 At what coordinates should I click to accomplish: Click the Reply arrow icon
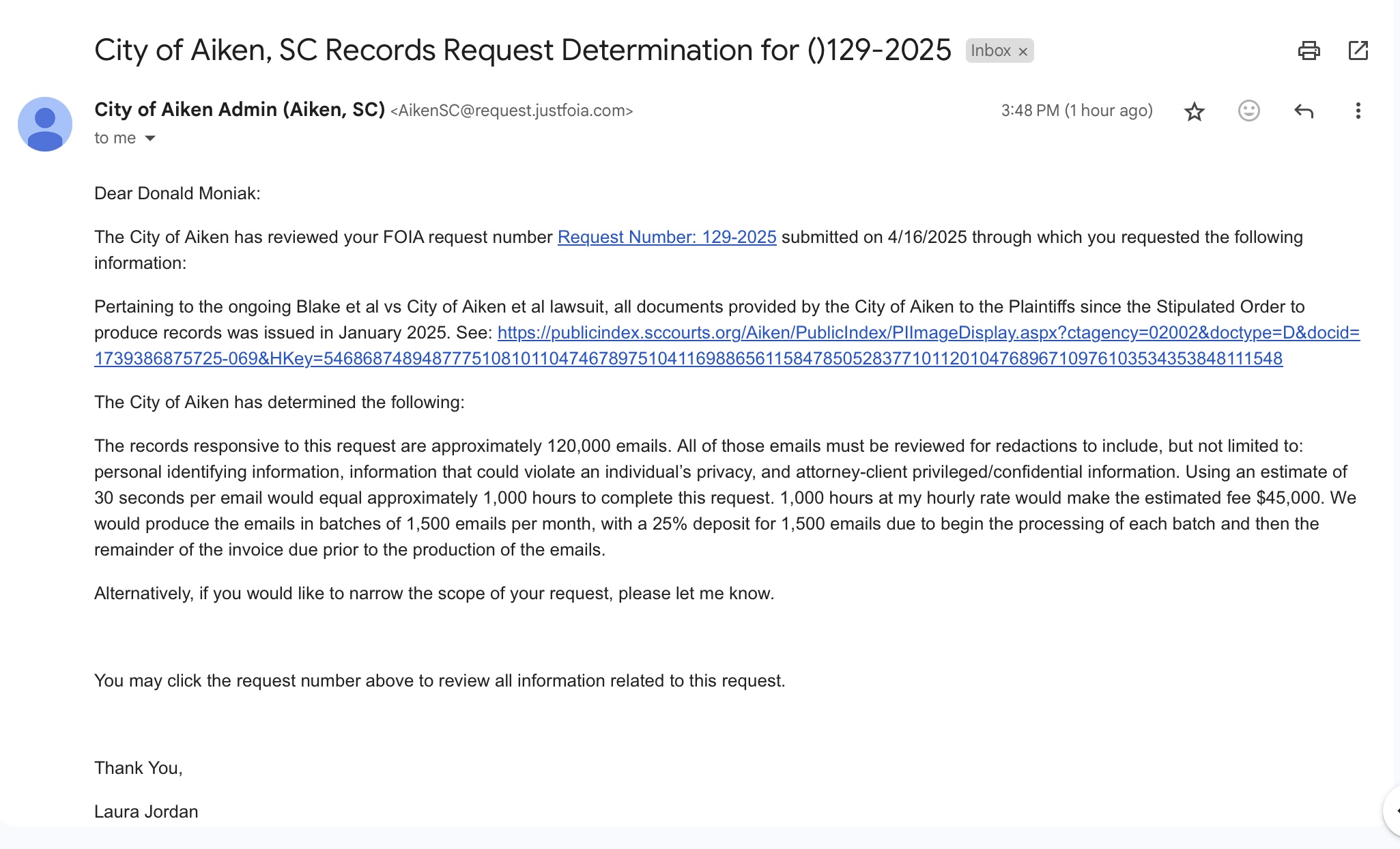point(1303,111)
